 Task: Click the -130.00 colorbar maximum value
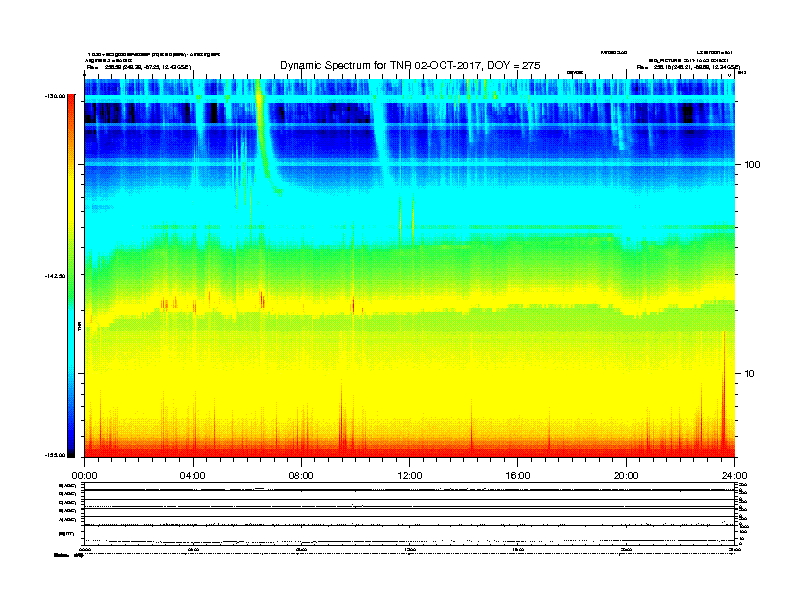tap(55, 96)
